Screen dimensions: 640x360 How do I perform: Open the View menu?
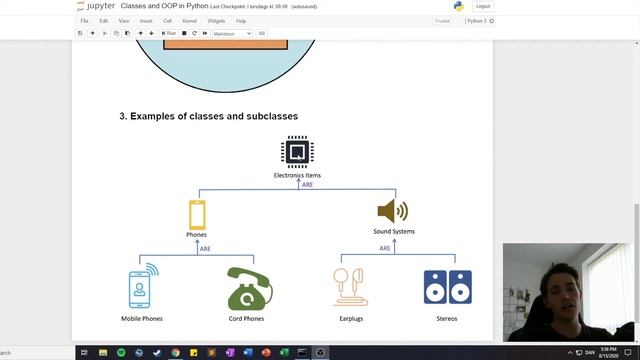[124, 21]
